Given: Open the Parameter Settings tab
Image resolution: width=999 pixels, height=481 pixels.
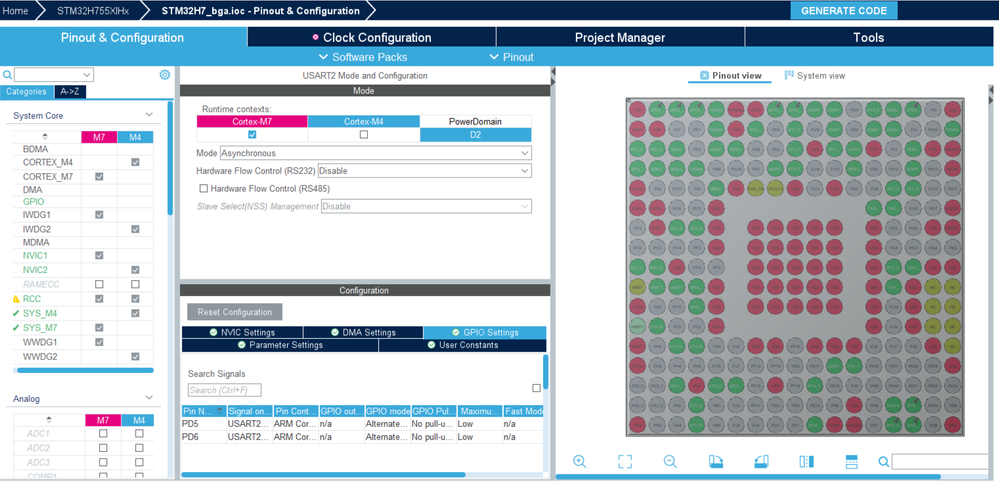Looking at the screenshot, I should 280,345.
